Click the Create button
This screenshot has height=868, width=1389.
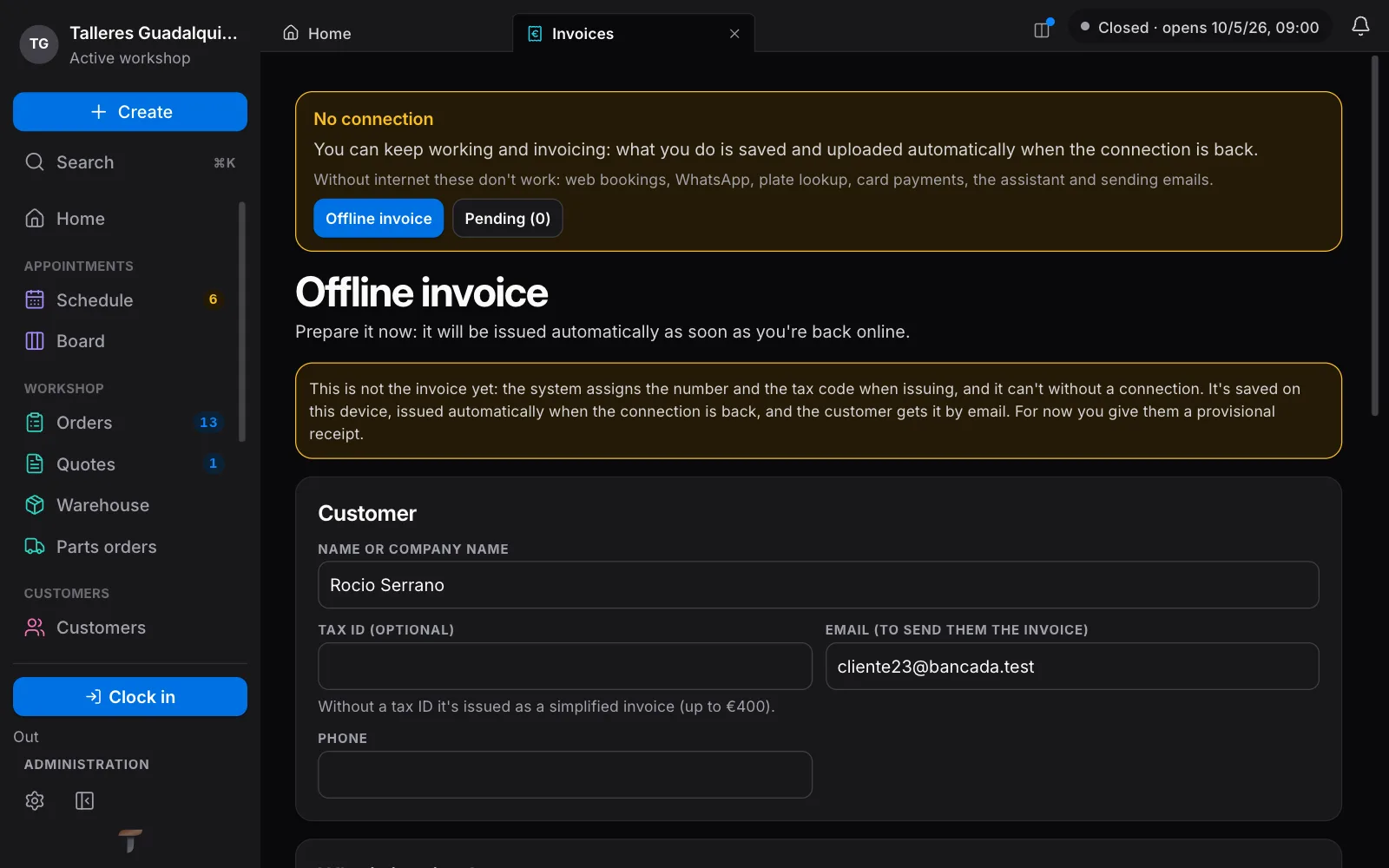tap(130, 112)
